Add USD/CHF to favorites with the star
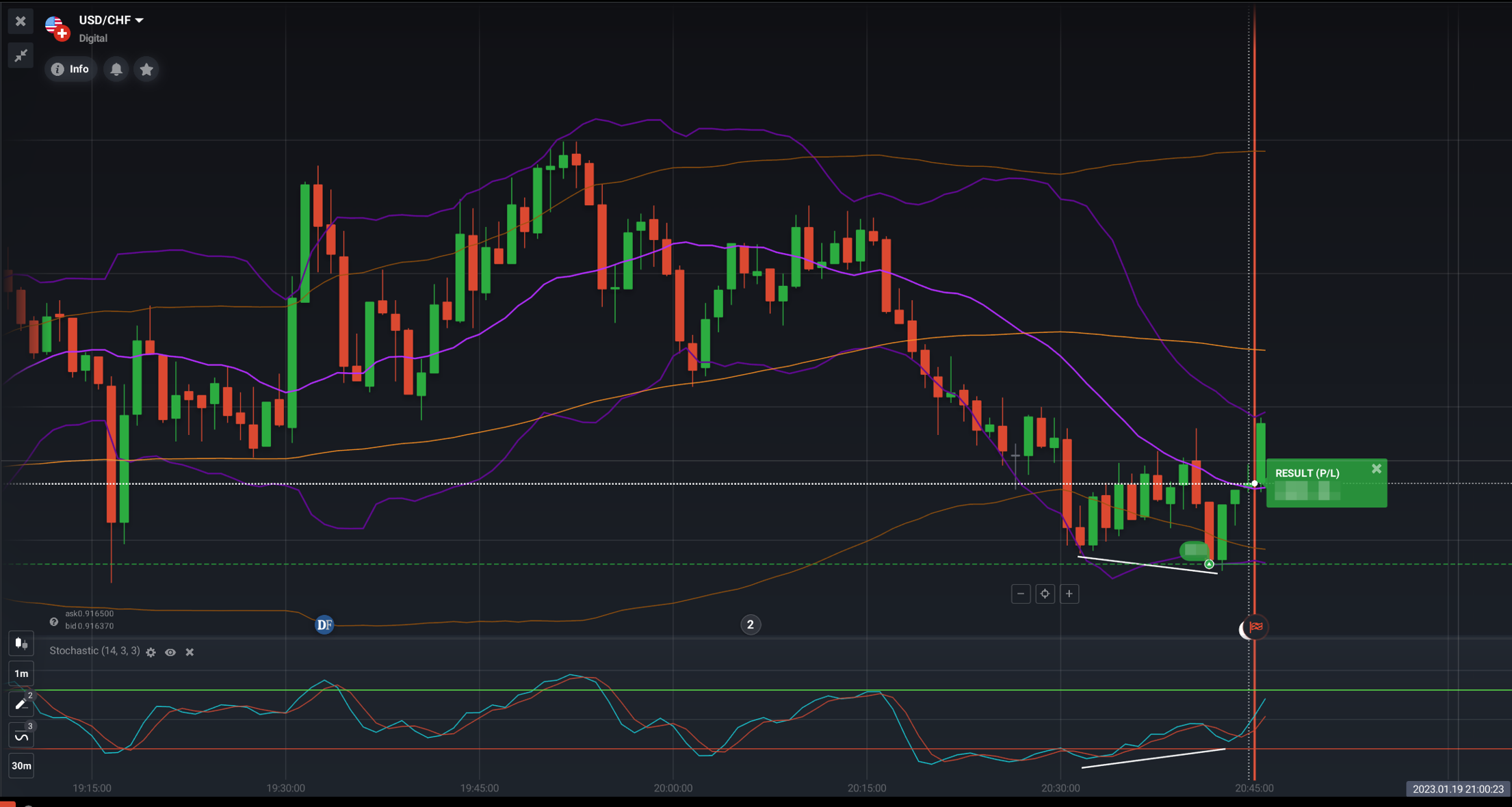This screenshot has height=807, width=1512. pos(146,69)
